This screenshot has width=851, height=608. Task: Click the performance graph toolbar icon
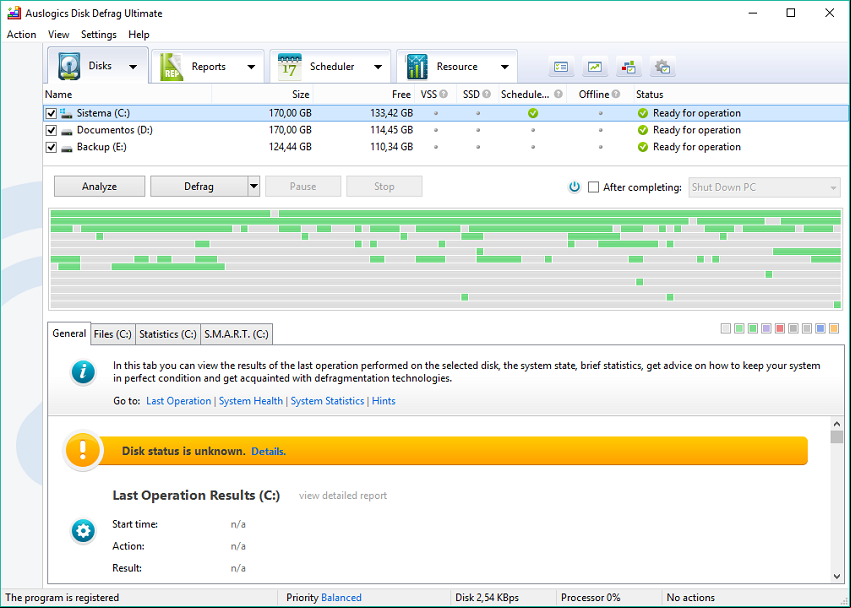595,67
